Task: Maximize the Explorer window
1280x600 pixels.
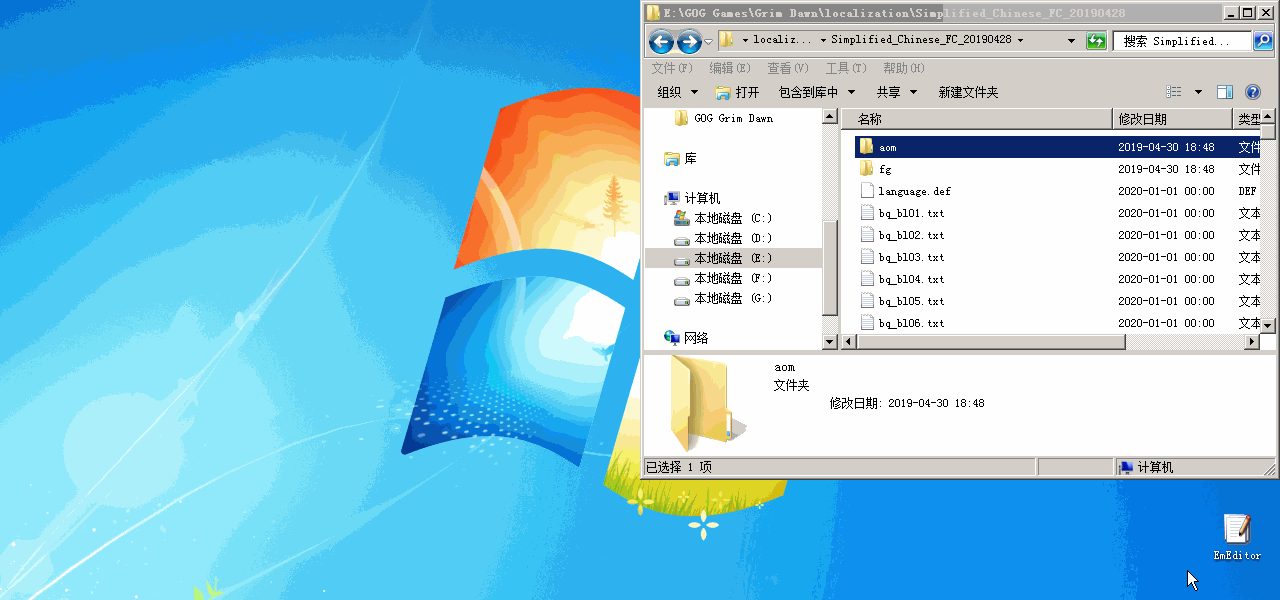Action: click(1246, 13)
